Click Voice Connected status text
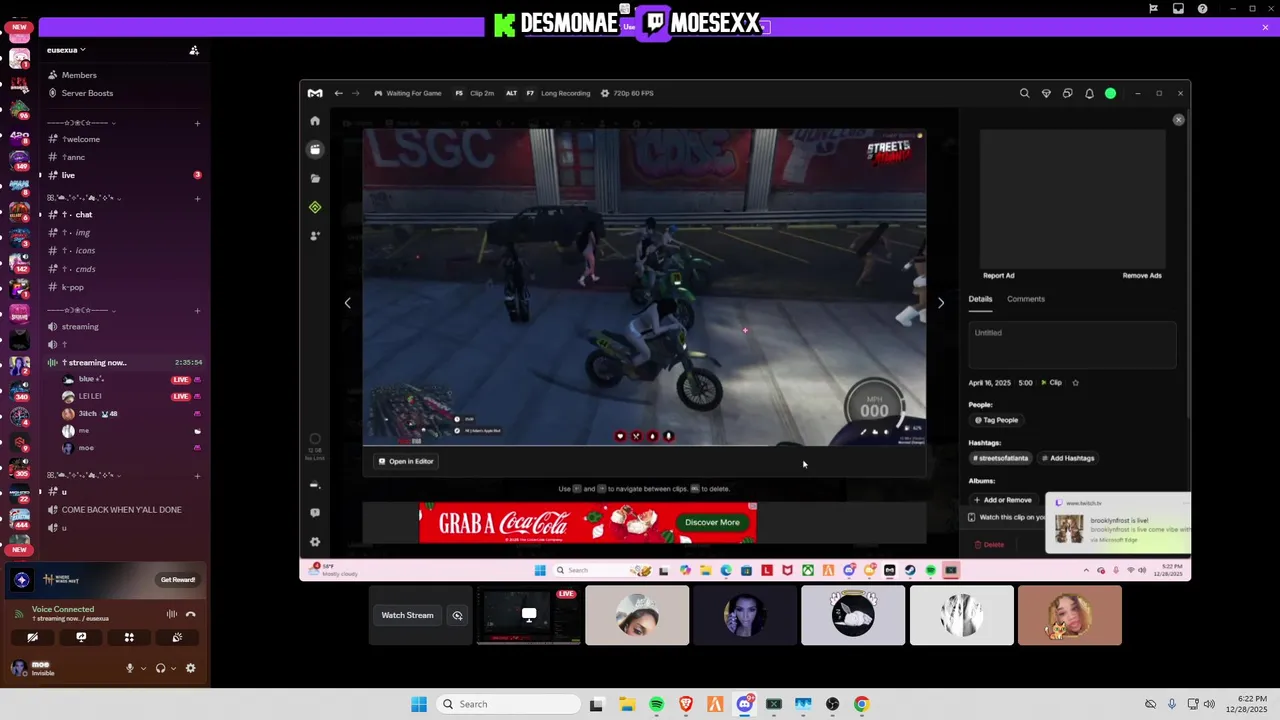The height and width of the screenshot is (720, 1280). (x=63, y=609)
